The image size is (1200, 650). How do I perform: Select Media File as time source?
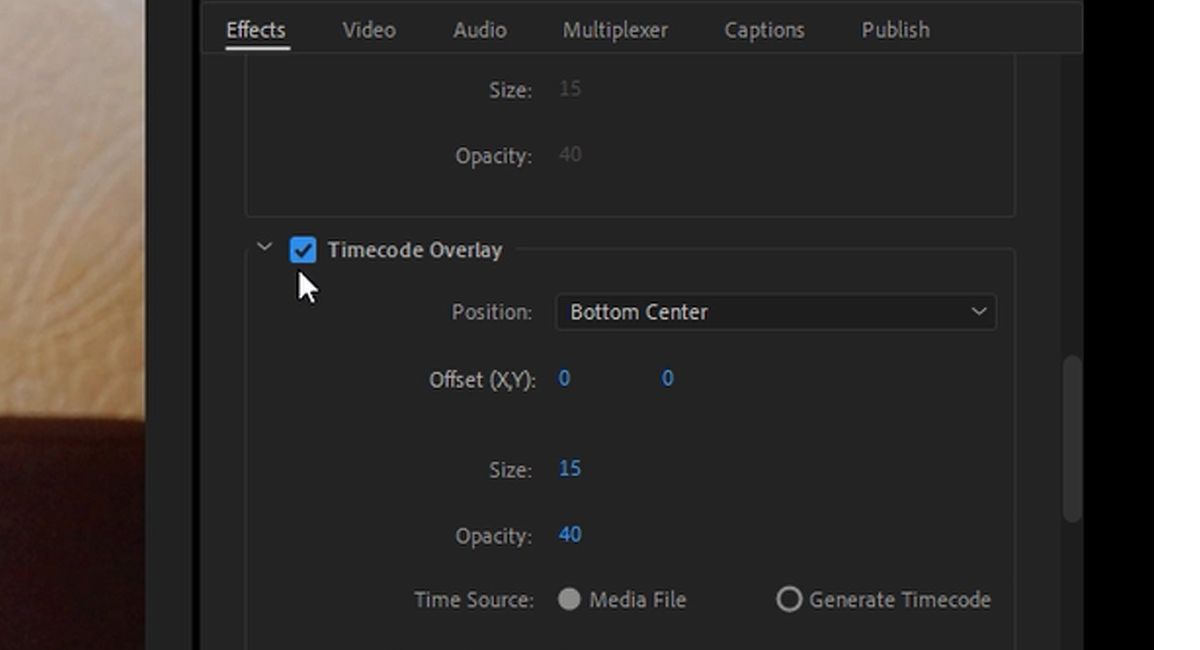pyautogui.click(x=572, y=600)
